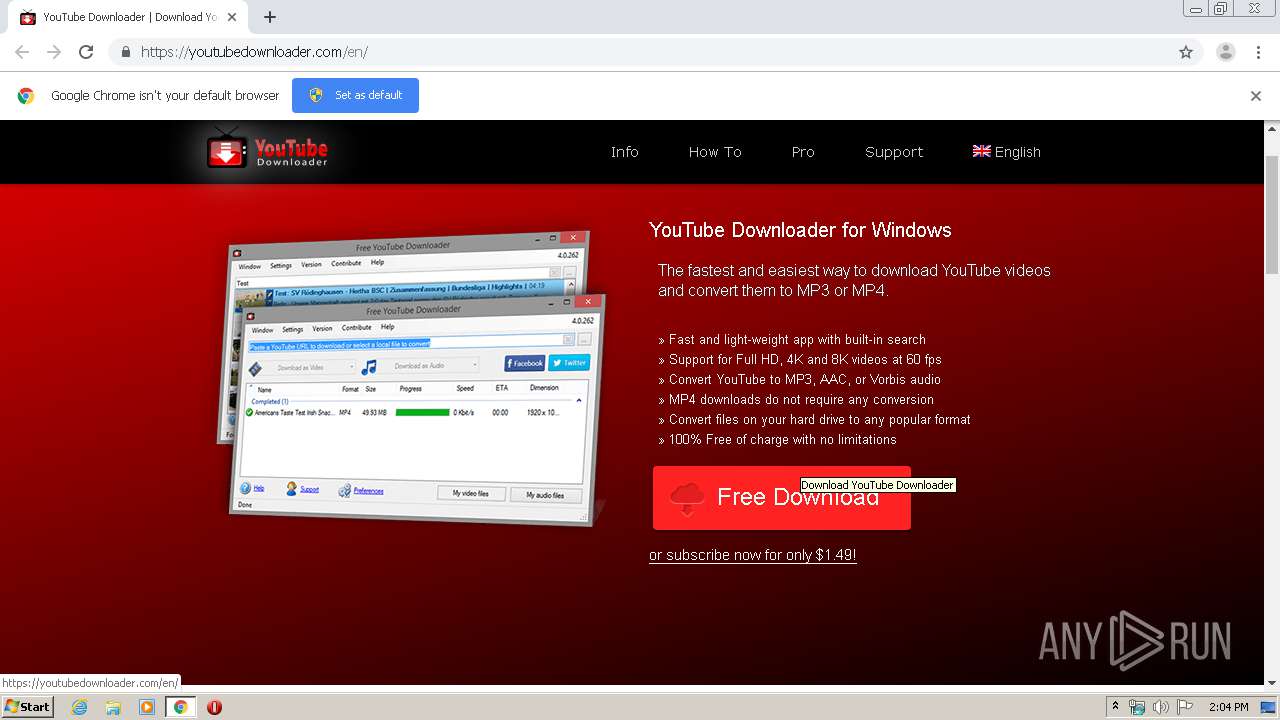Click the 2:04 PM system clock
1280x720 pixels.
tap(1228, 707)
